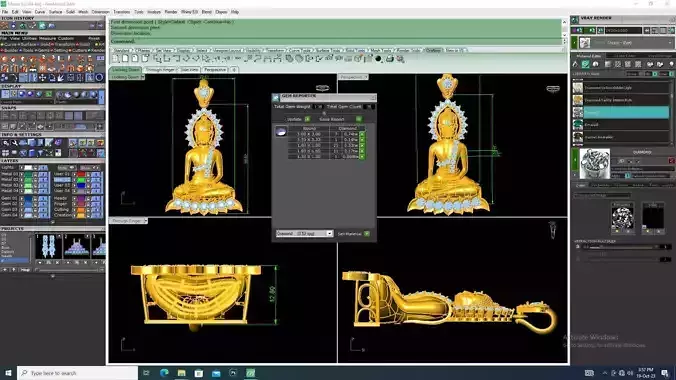Screen dimensions: 676x380
Task: Click the magnifier icon in Info & Settings
Action: (6, 143)
